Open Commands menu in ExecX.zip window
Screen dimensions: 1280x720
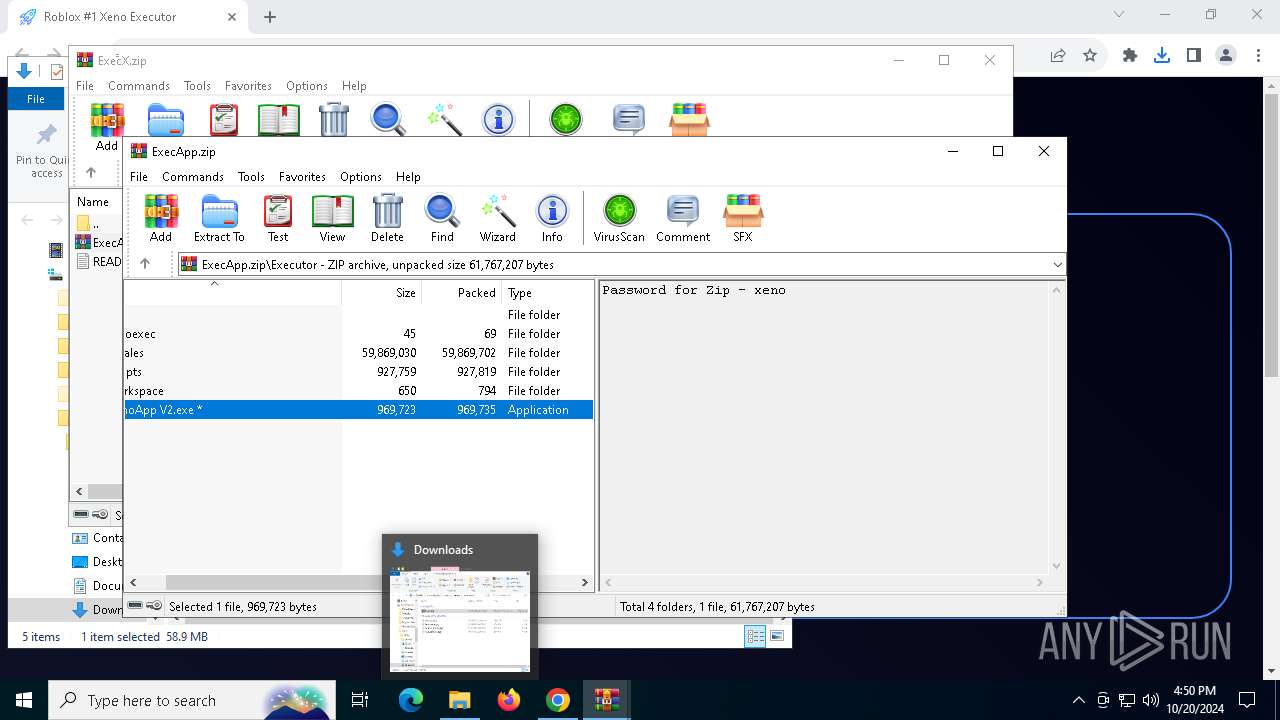point(139,86)
